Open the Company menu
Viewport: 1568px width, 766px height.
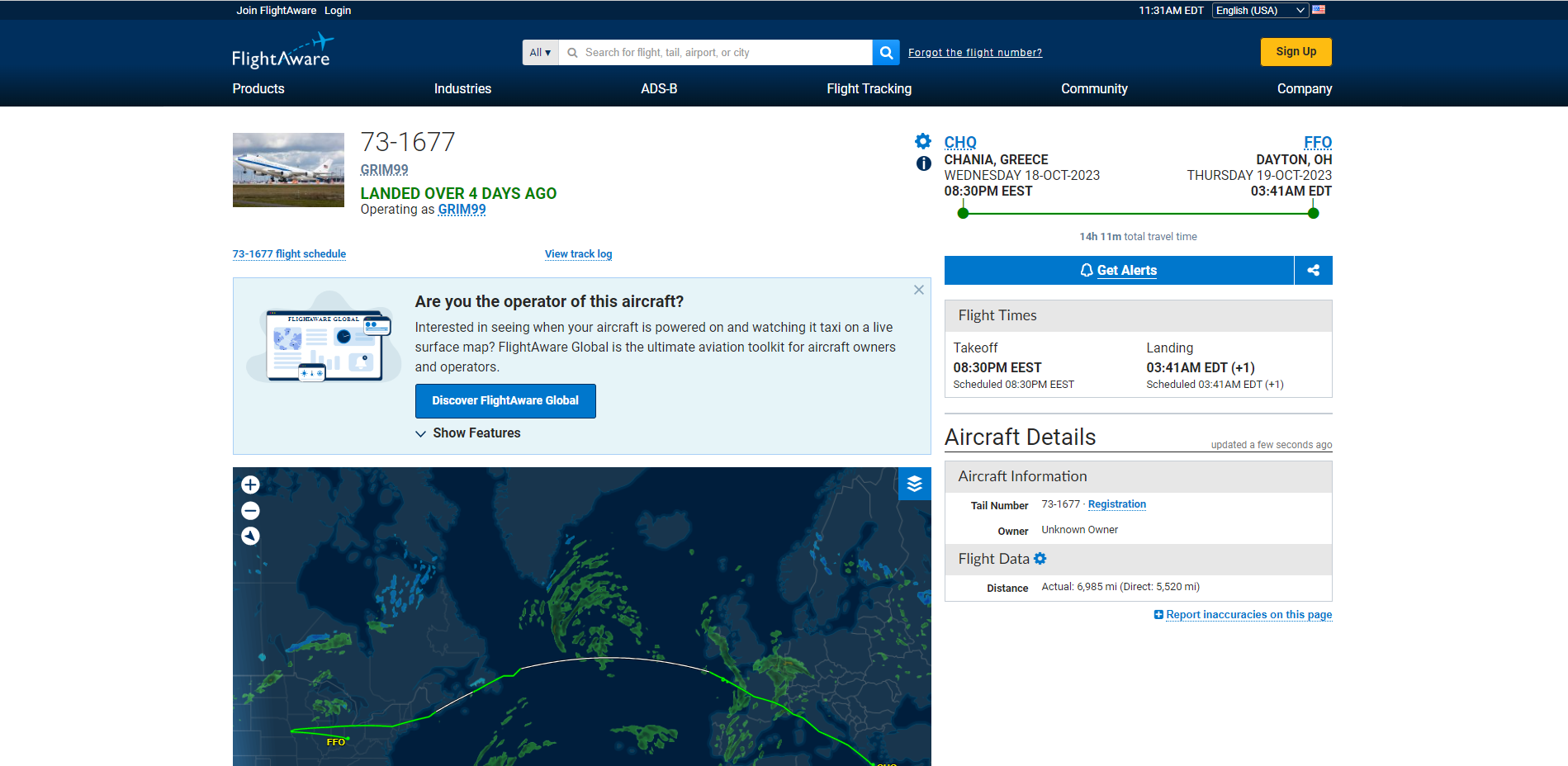(1305, 88)
